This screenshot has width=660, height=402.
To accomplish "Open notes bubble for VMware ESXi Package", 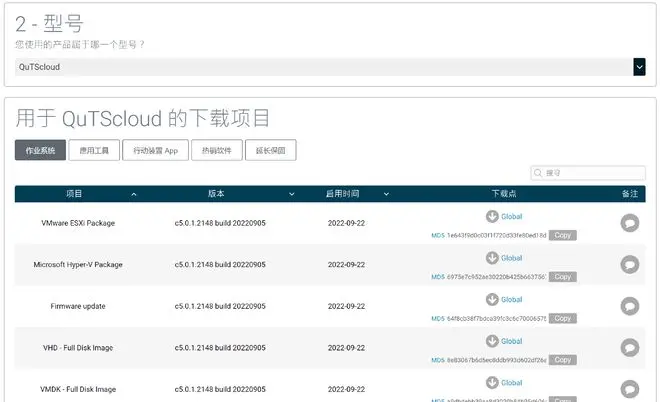I will pos(630,223).
